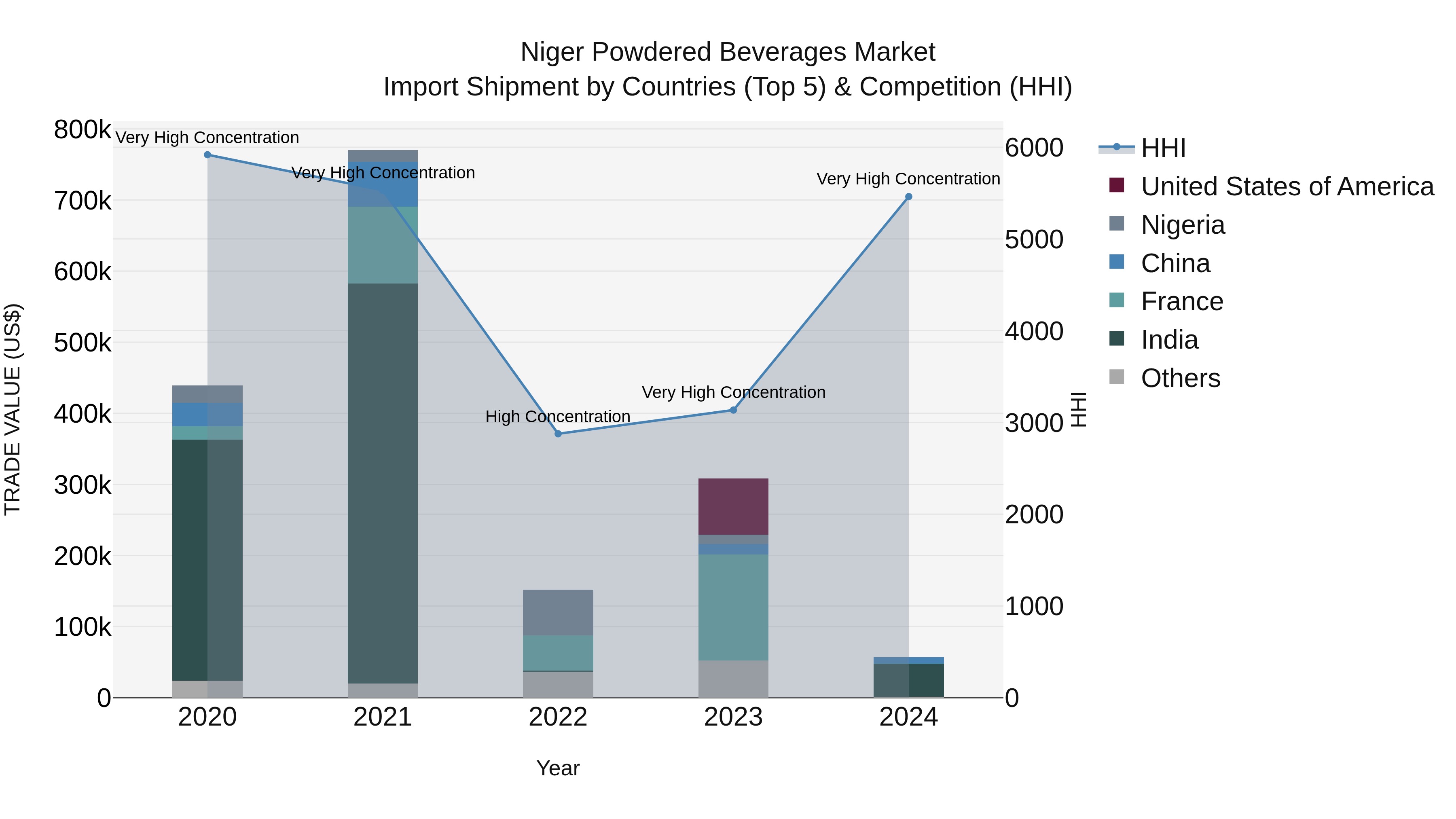Image resolution: width=1456 pixels, height=819 pixels.
Task: Click the China blue legend swatch
Action: tap(1117, 262)
